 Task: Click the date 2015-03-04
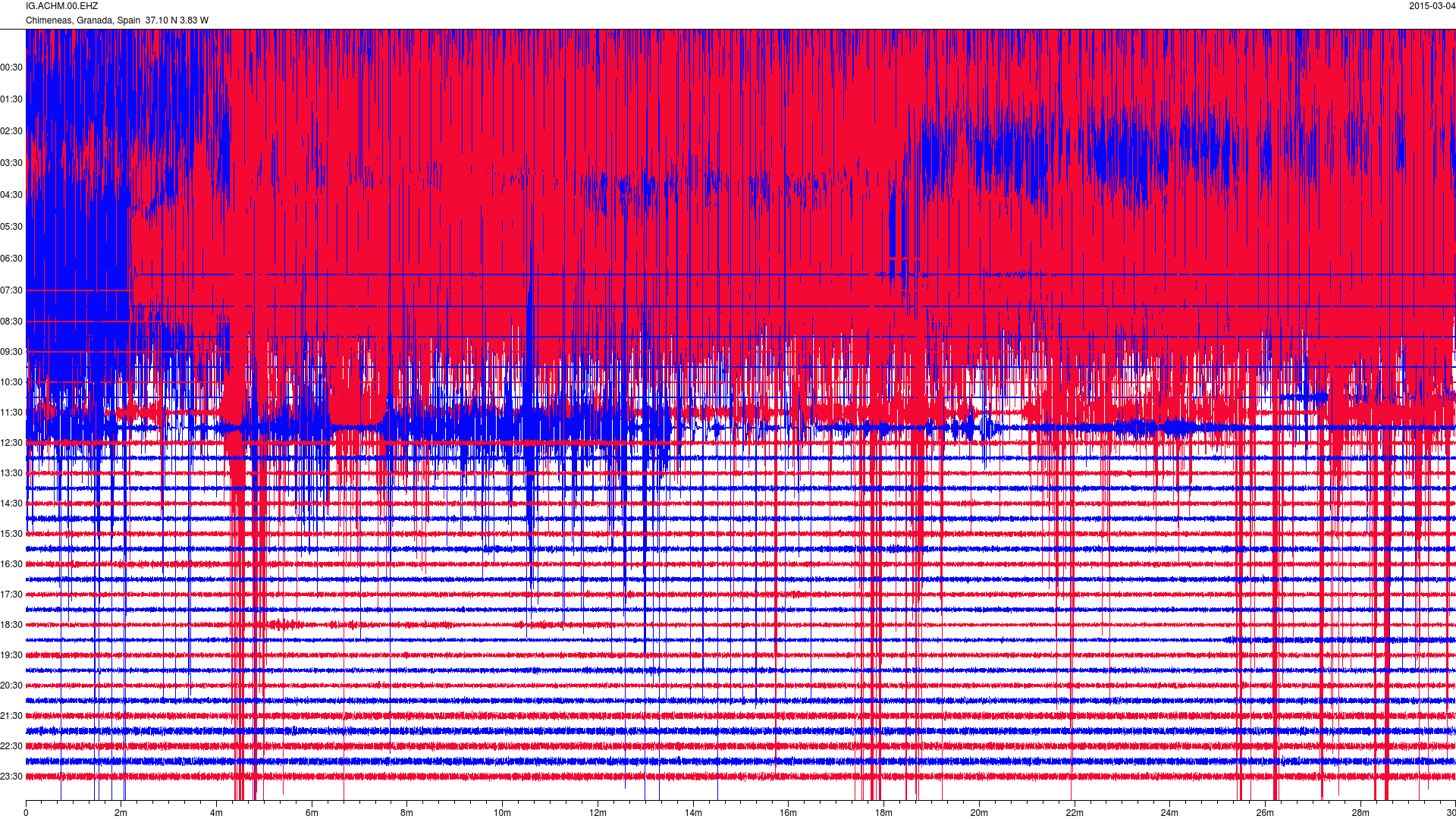[1432, 6]
